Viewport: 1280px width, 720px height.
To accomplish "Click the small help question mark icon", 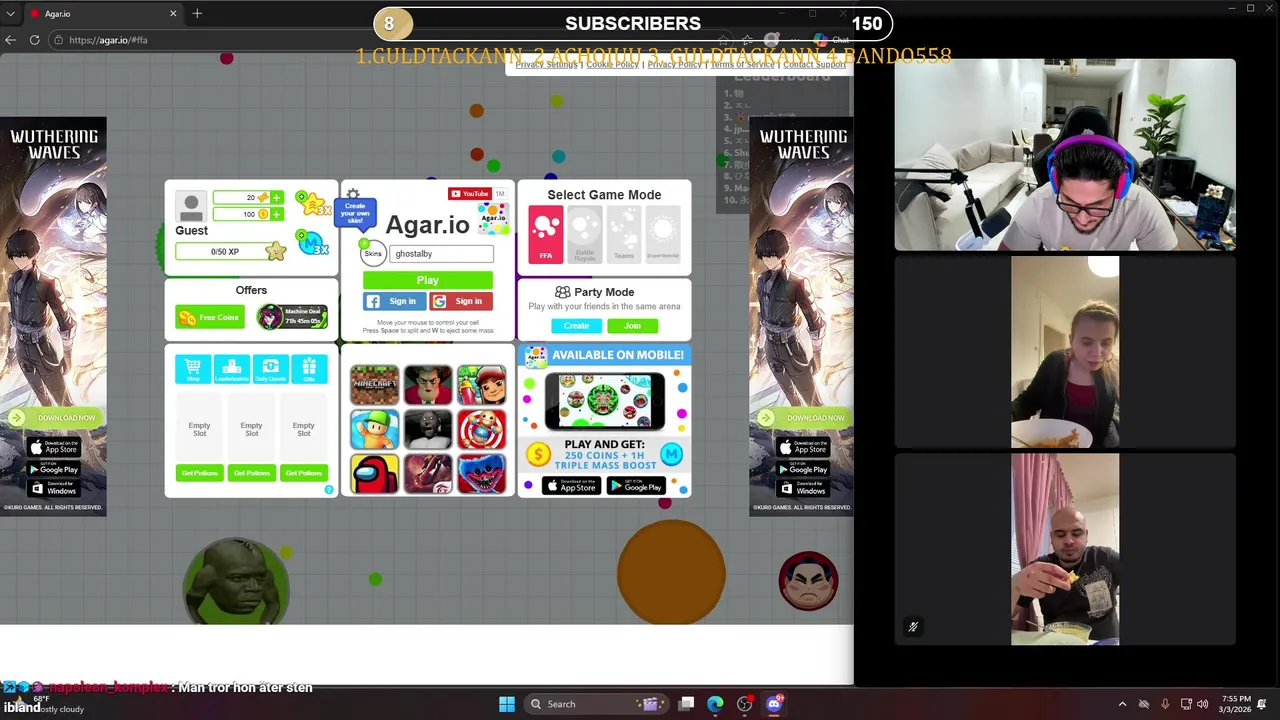I will click(x=329, y=489).
